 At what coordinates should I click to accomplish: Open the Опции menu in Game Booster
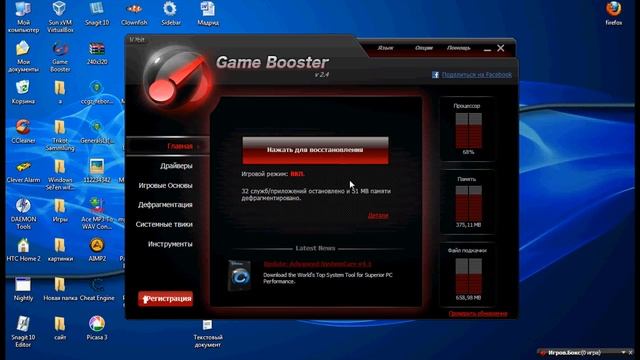424,48
